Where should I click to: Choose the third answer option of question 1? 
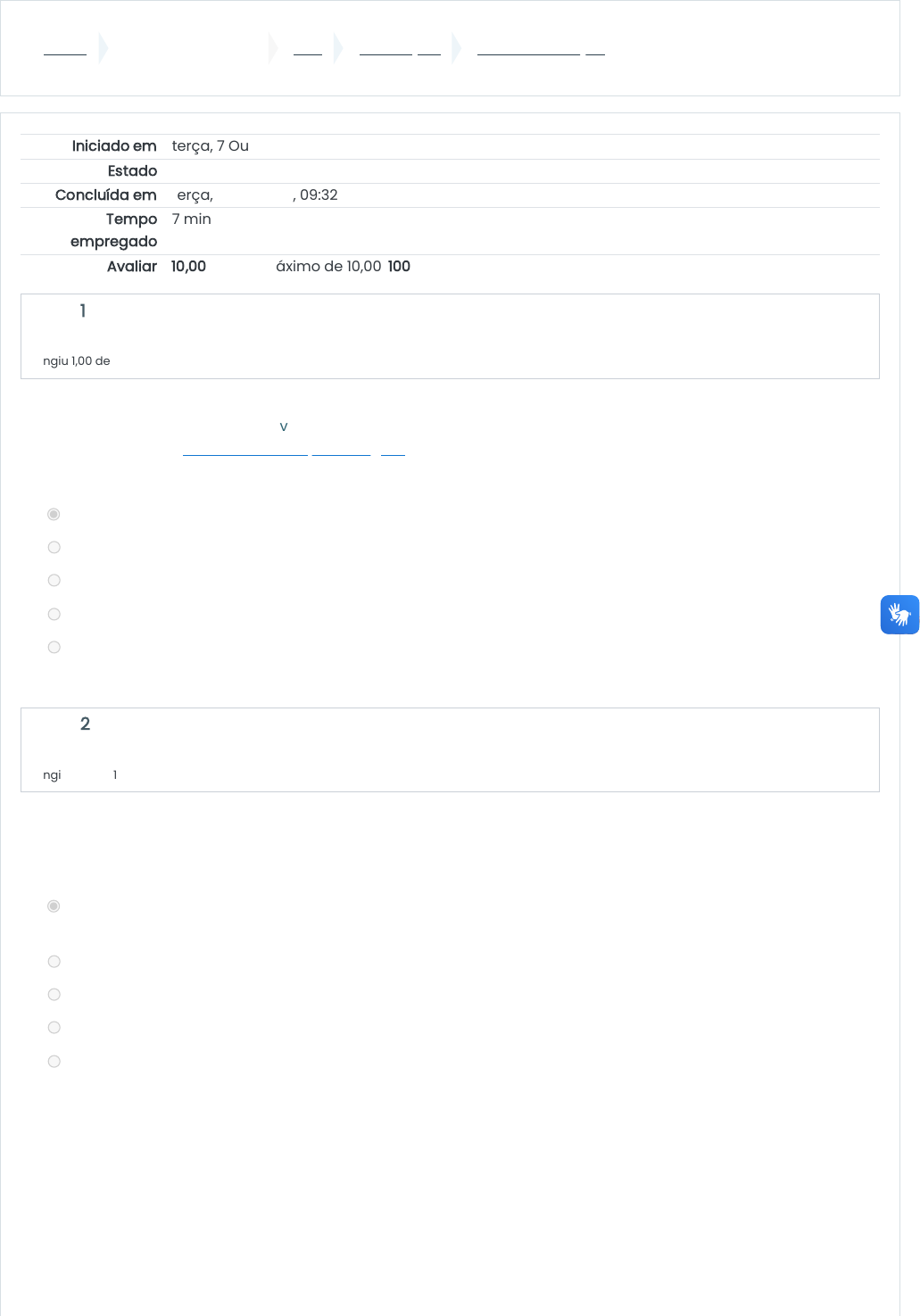pyautogui.click(x=54, y=581)
